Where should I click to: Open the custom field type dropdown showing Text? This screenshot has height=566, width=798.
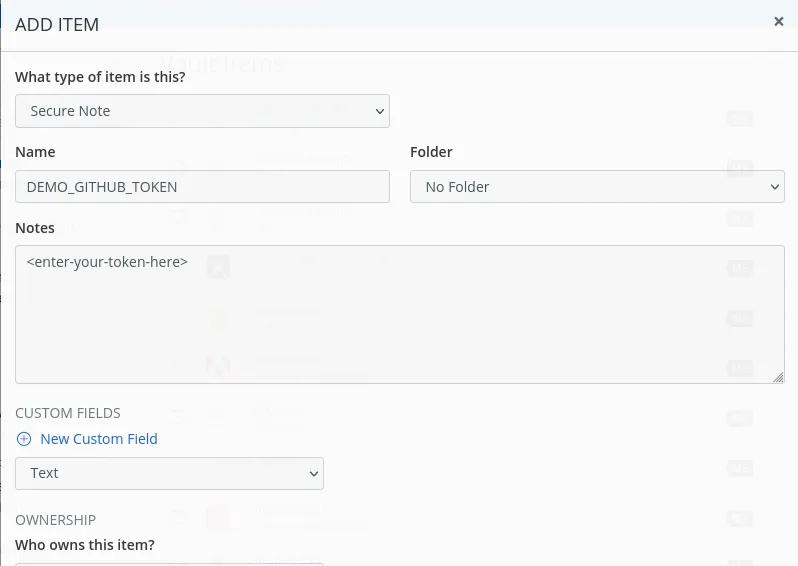(169, 473)
